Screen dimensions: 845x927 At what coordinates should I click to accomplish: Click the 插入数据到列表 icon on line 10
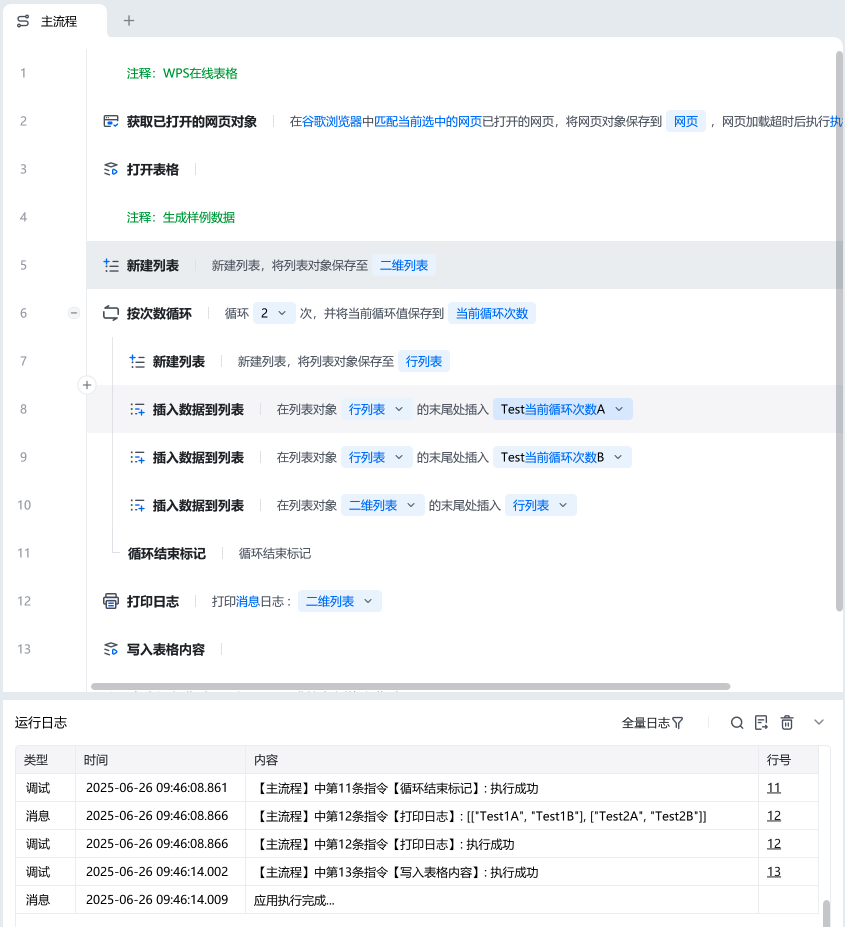pos(137,505)
